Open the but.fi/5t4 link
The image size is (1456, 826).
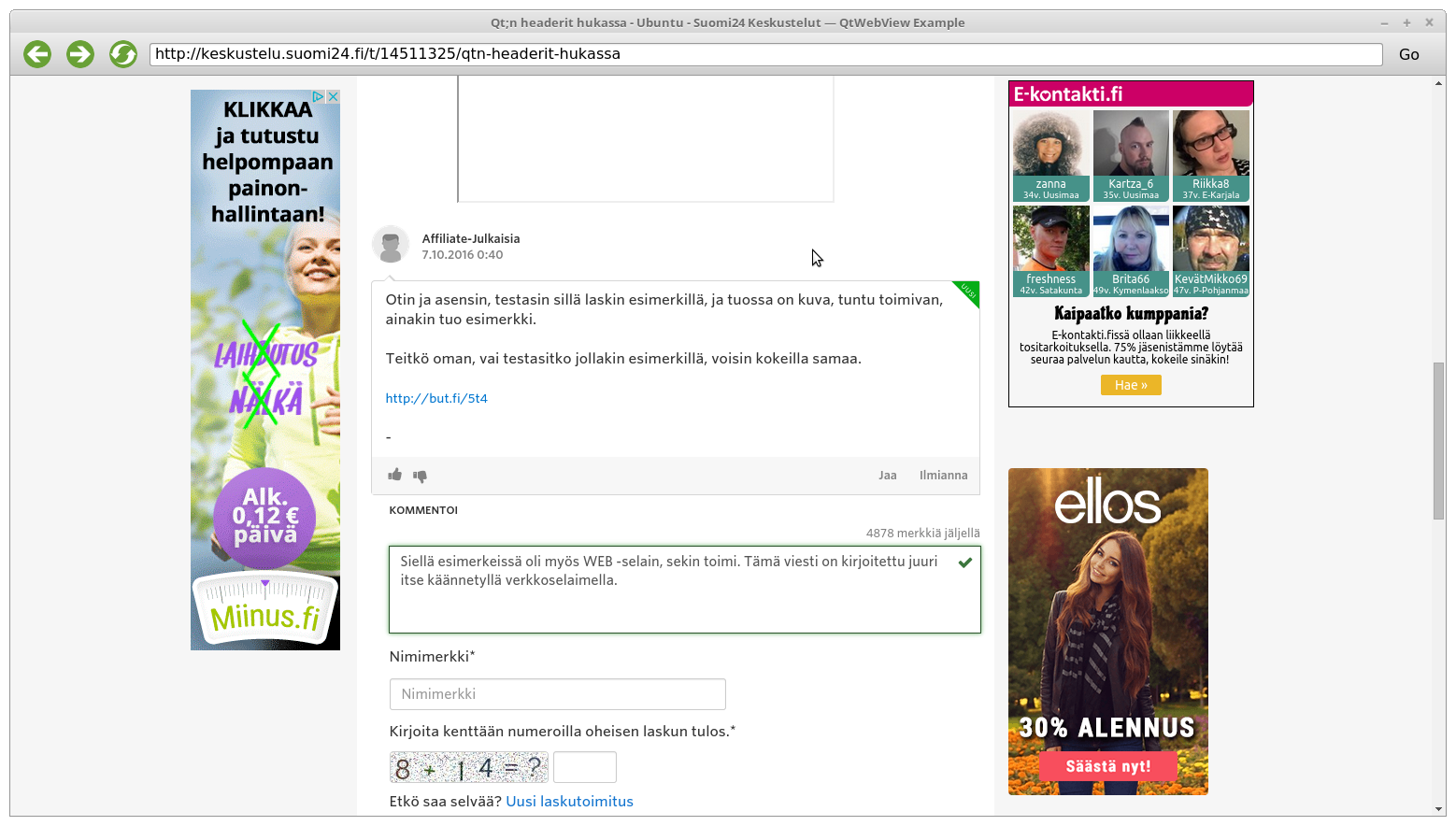(436, 398)
